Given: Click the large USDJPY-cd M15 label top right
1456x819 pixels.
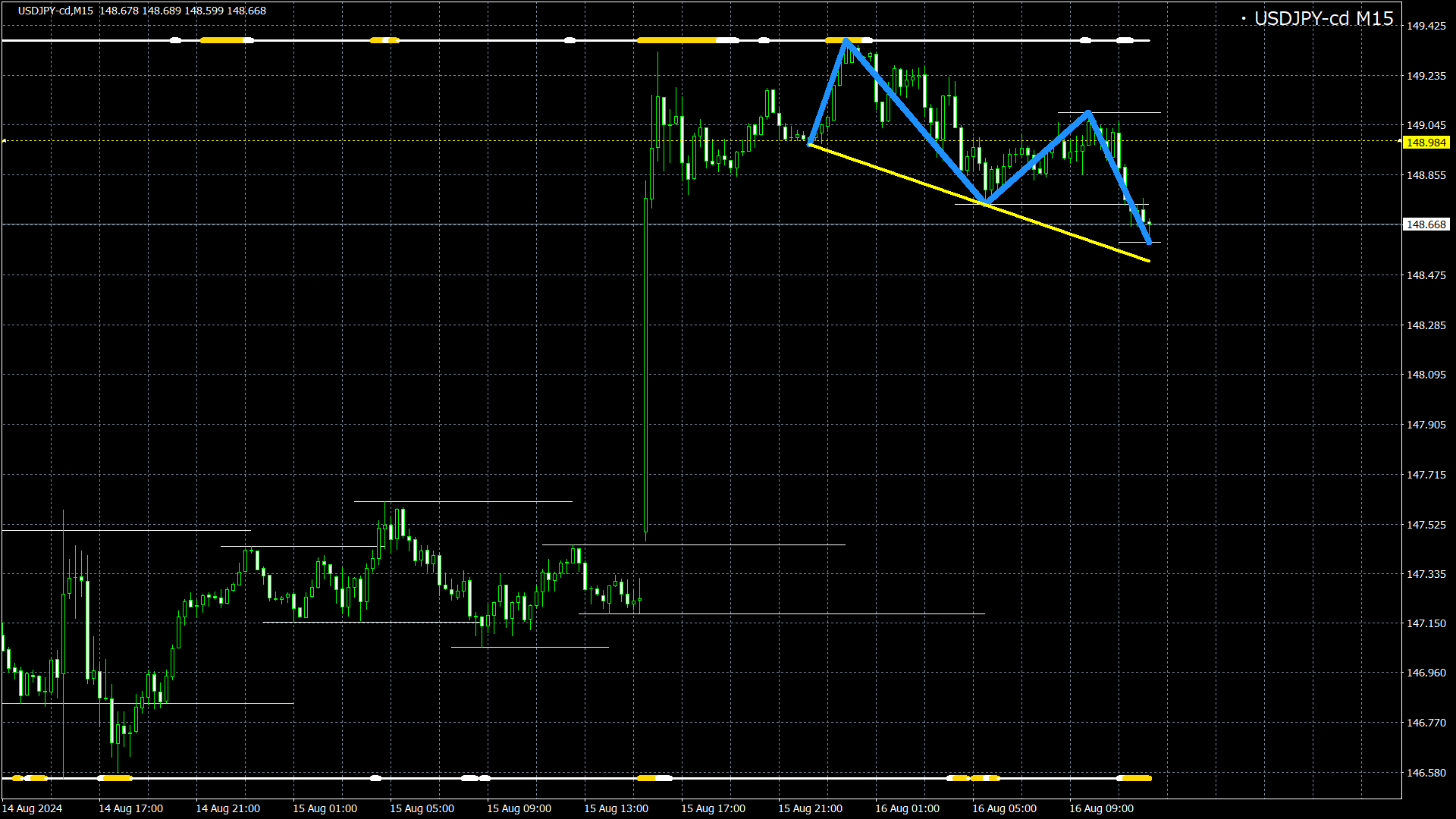Looking at the screenshot, I should (x=1323, y=19).
